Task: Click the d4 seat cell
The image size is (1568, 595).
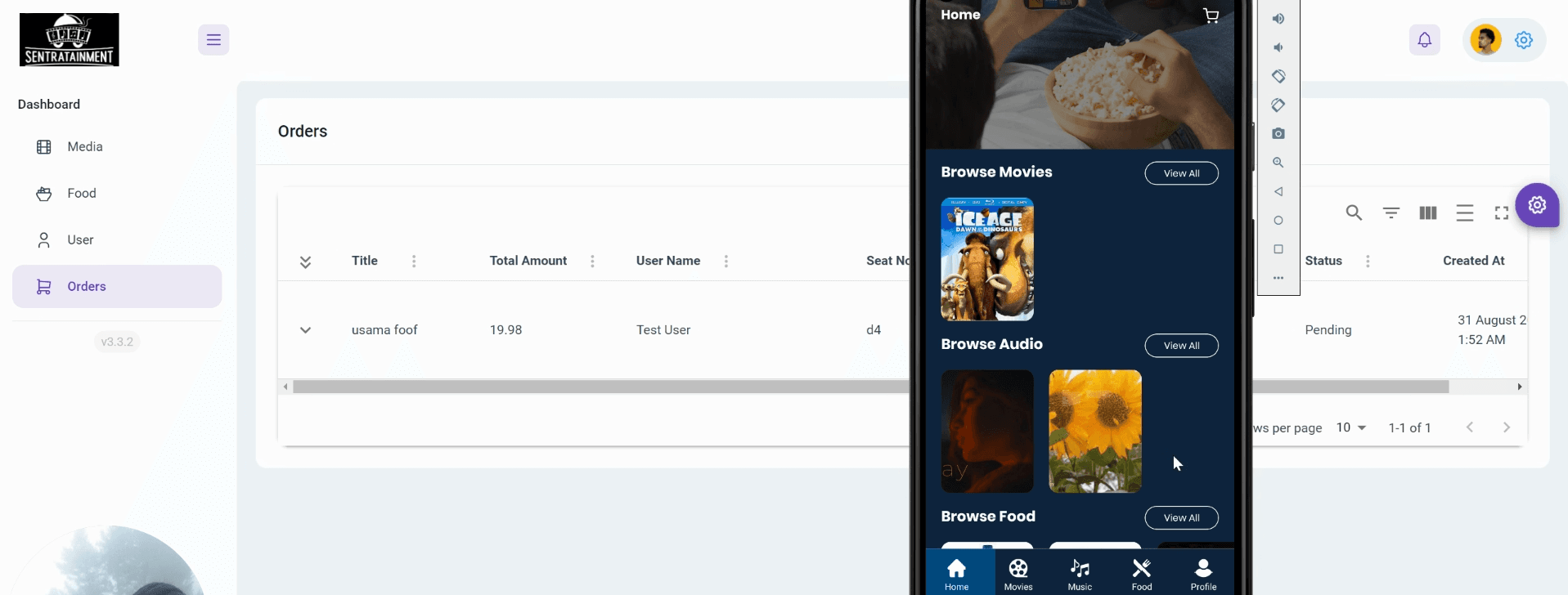Action: click(874, 330)
